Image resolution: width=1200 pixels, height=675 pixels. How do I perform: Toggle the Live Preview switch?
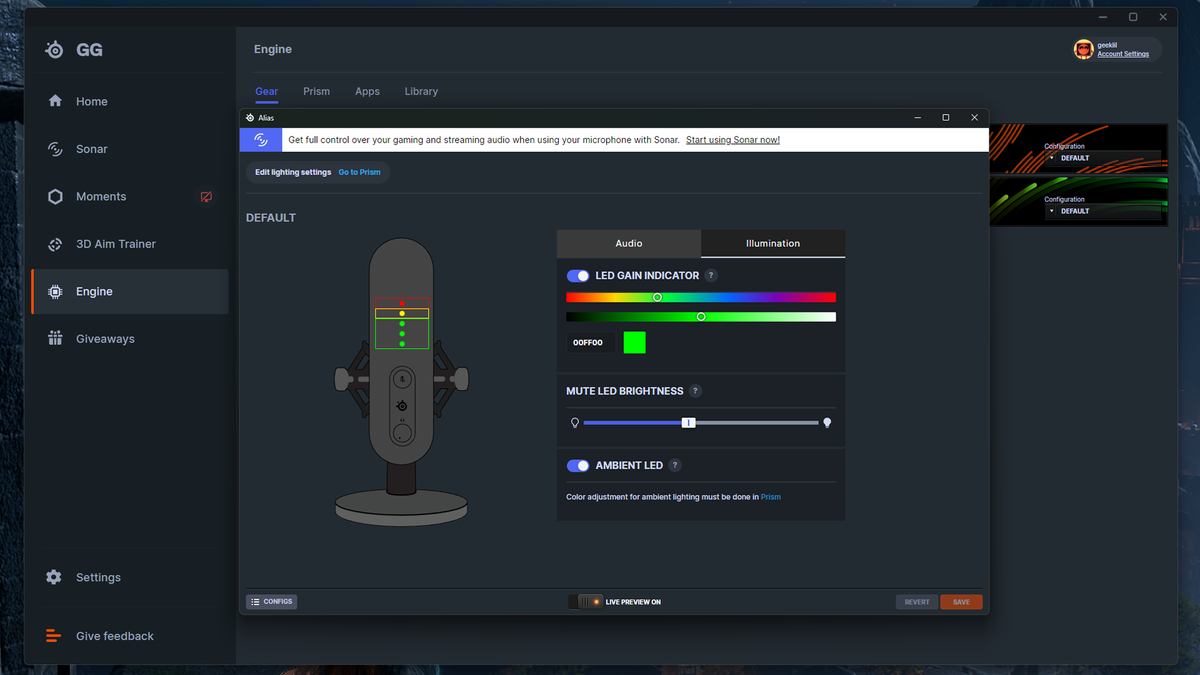tap(585, 602)
